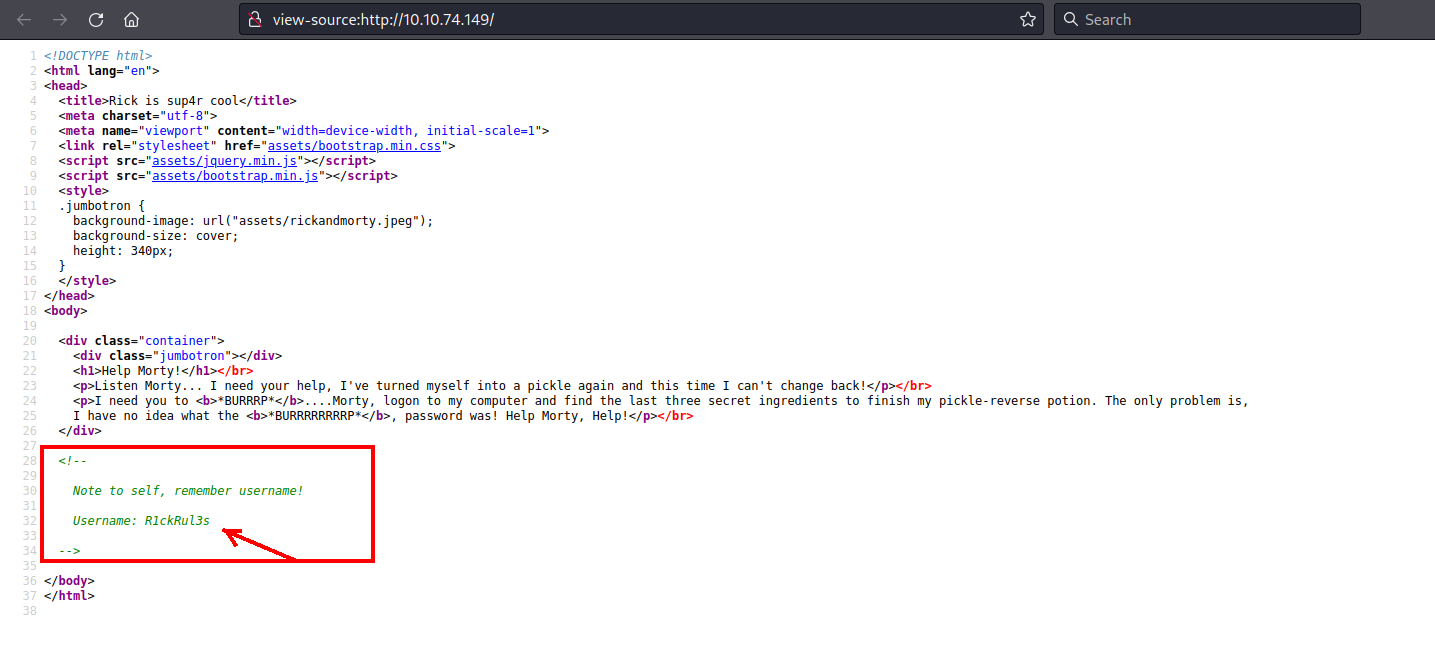Click the DOCTYPE html line
This screenshot has width=1435, height=652.
pos(98,56)
